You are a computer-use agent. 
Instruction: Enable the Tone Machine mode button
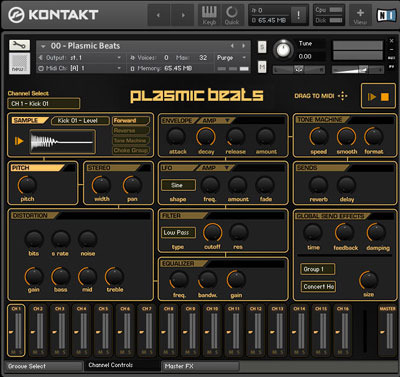(130, 140)
